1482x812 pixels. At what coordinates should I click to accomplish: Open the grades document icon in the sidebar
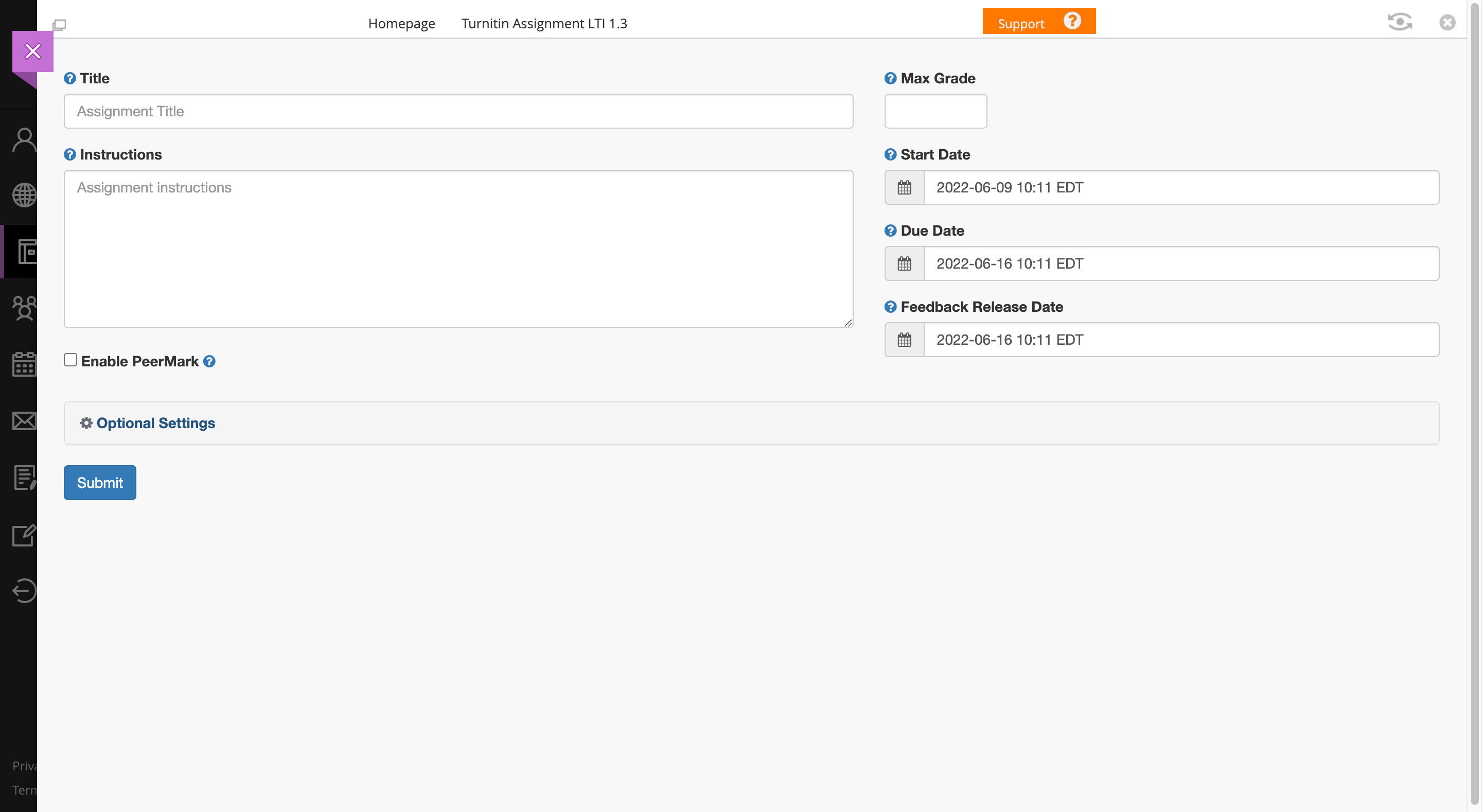coord(24,477)
